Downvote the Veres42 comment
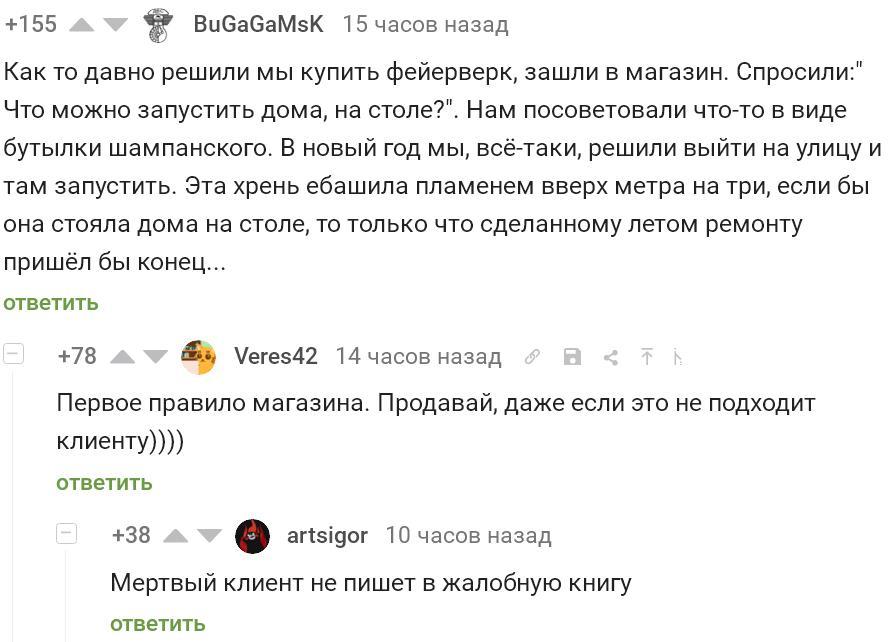The image size is (890, 642). [156, 357]
